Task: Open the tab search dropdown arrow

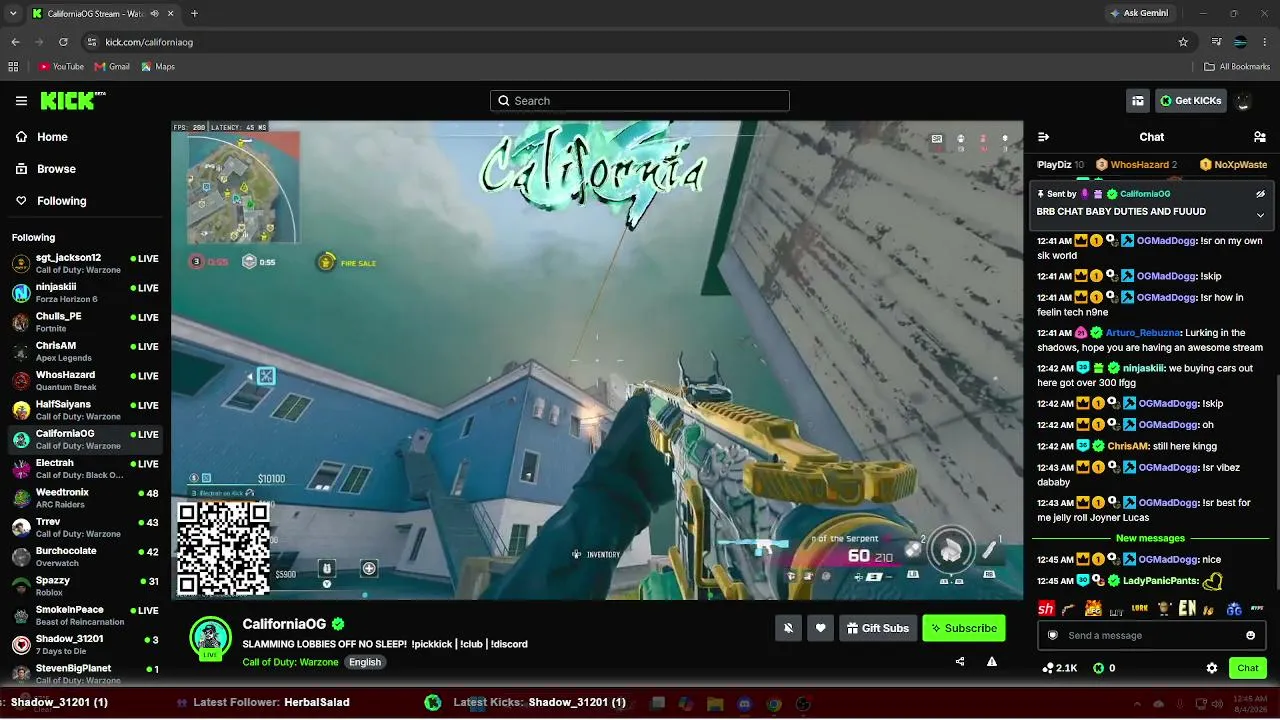Action: (13, 14)
